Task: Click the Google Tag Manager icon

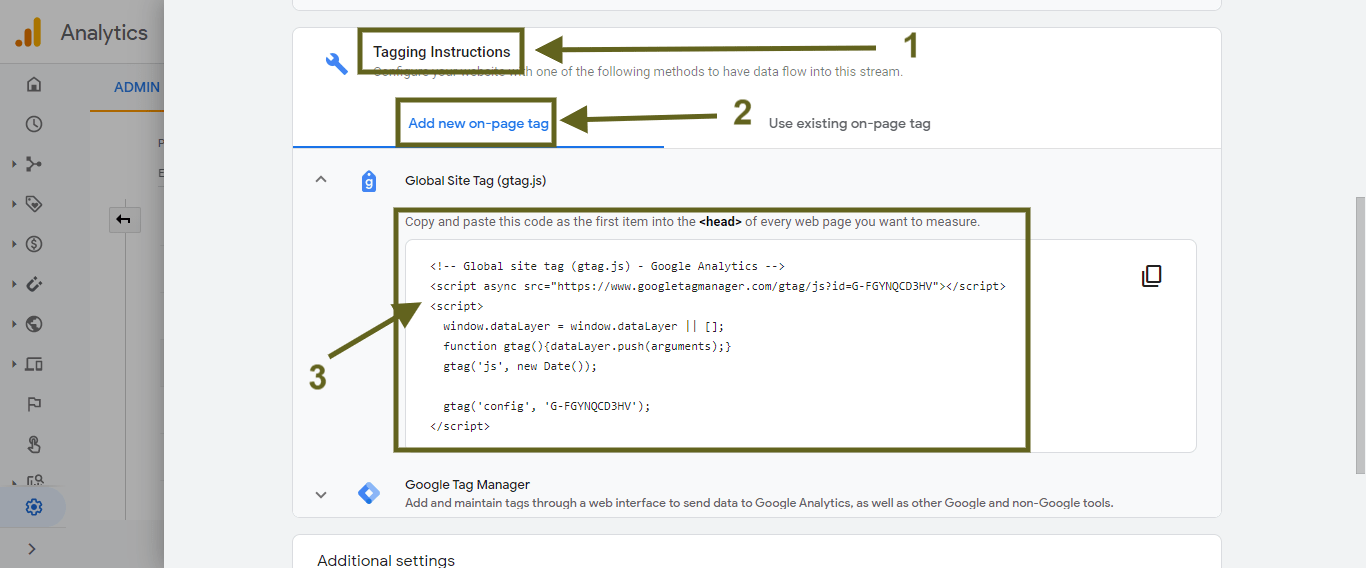Action: pos(369,493)
